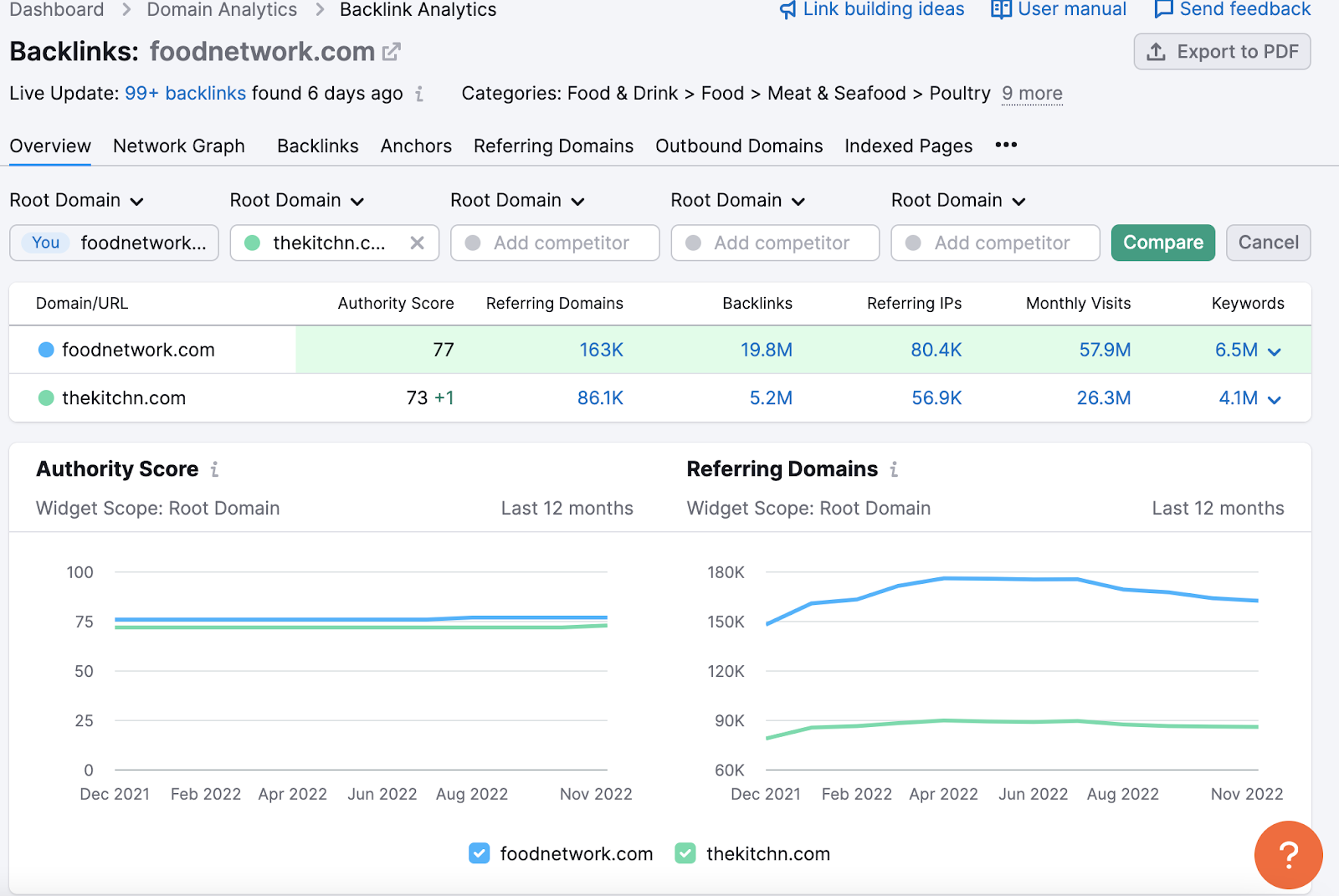Click the Monthly Visits column header

[x=1078, y=304]
